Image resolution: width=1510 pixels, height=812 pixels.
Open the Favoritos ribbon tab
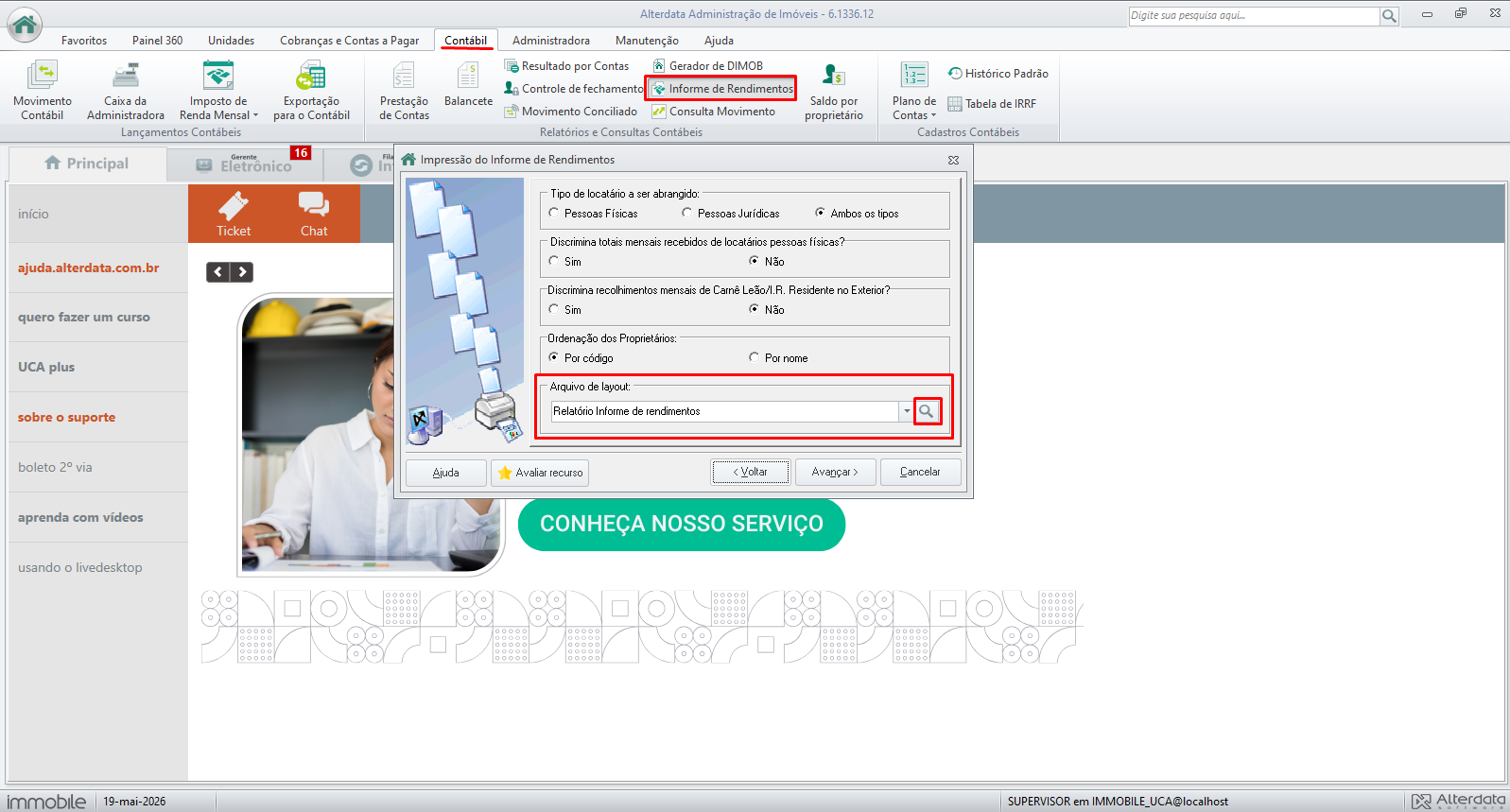tap(84, 41)
